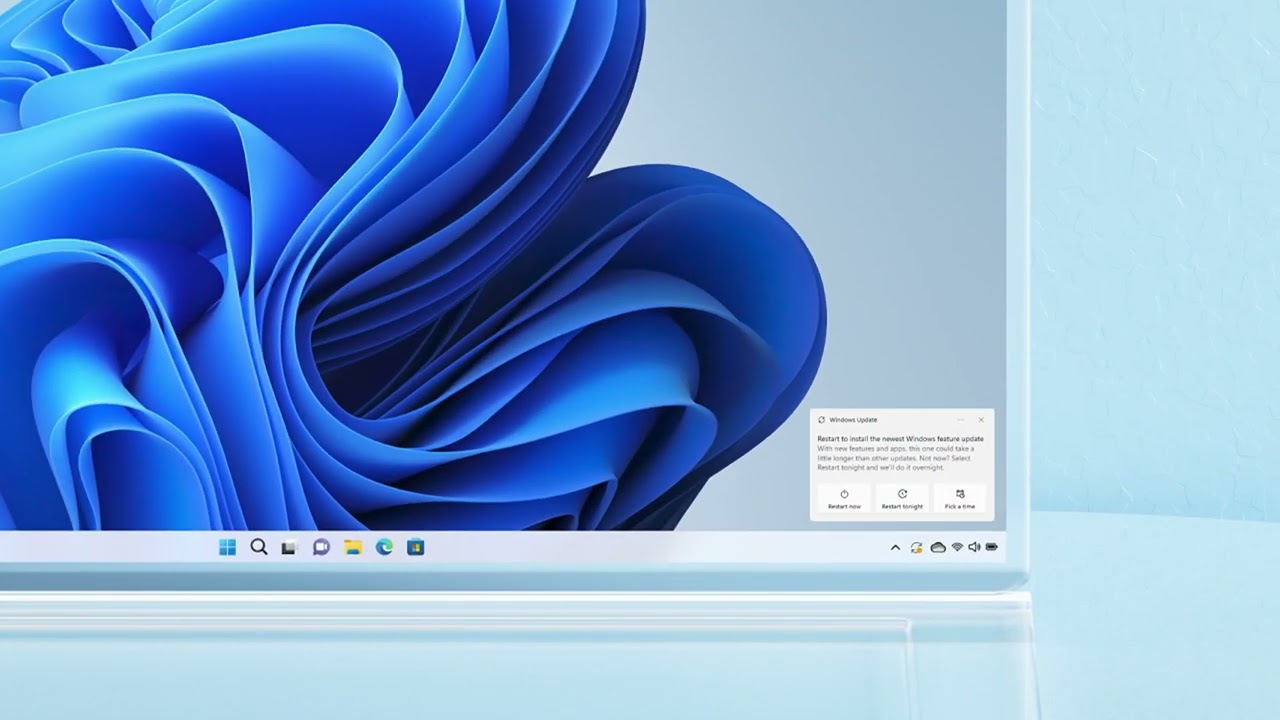Screen dimensions: 1280x720
Task: Open Task View on the taskbar
Action: point(289,547)
